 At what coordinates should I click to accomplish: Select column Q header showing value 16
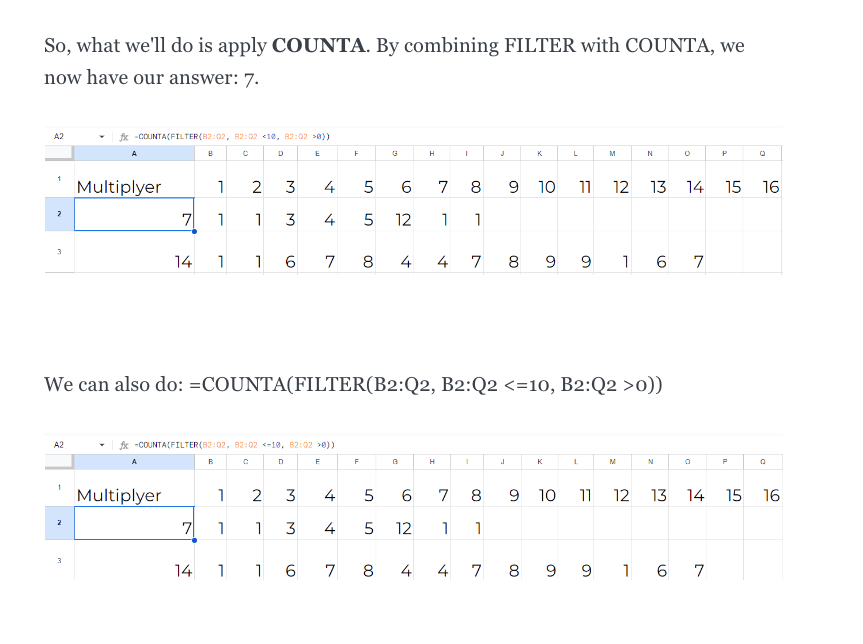[x=761, y=153]
